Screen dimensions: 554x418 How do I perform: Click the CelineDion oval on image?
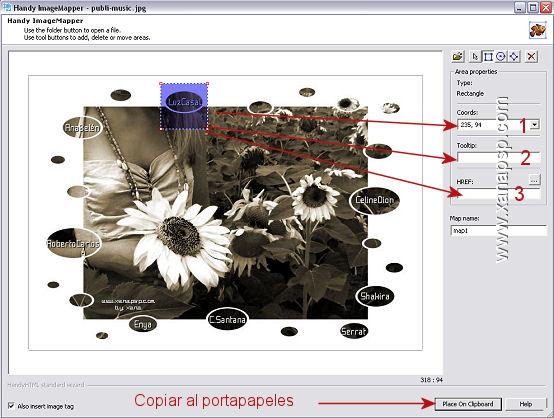tap(375, 200)
